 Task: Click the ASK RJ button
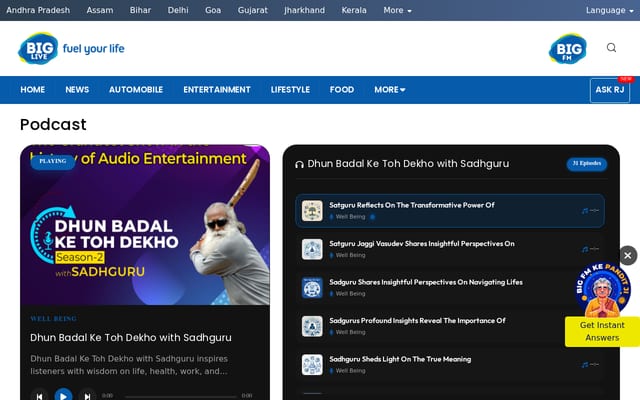pyautogui.click(x=610, y=90)
